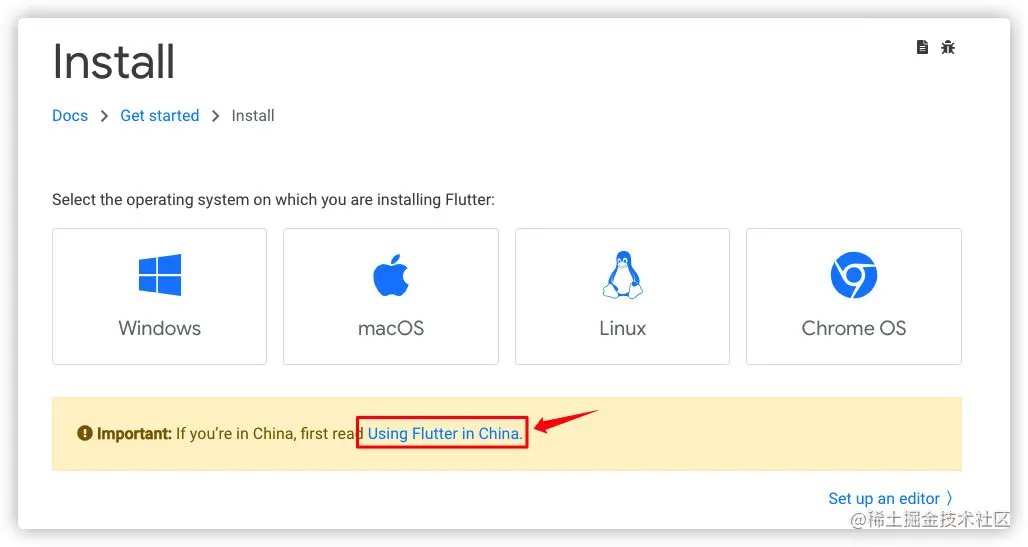
Task: Click the Install page heading
Action: (113, 62)
